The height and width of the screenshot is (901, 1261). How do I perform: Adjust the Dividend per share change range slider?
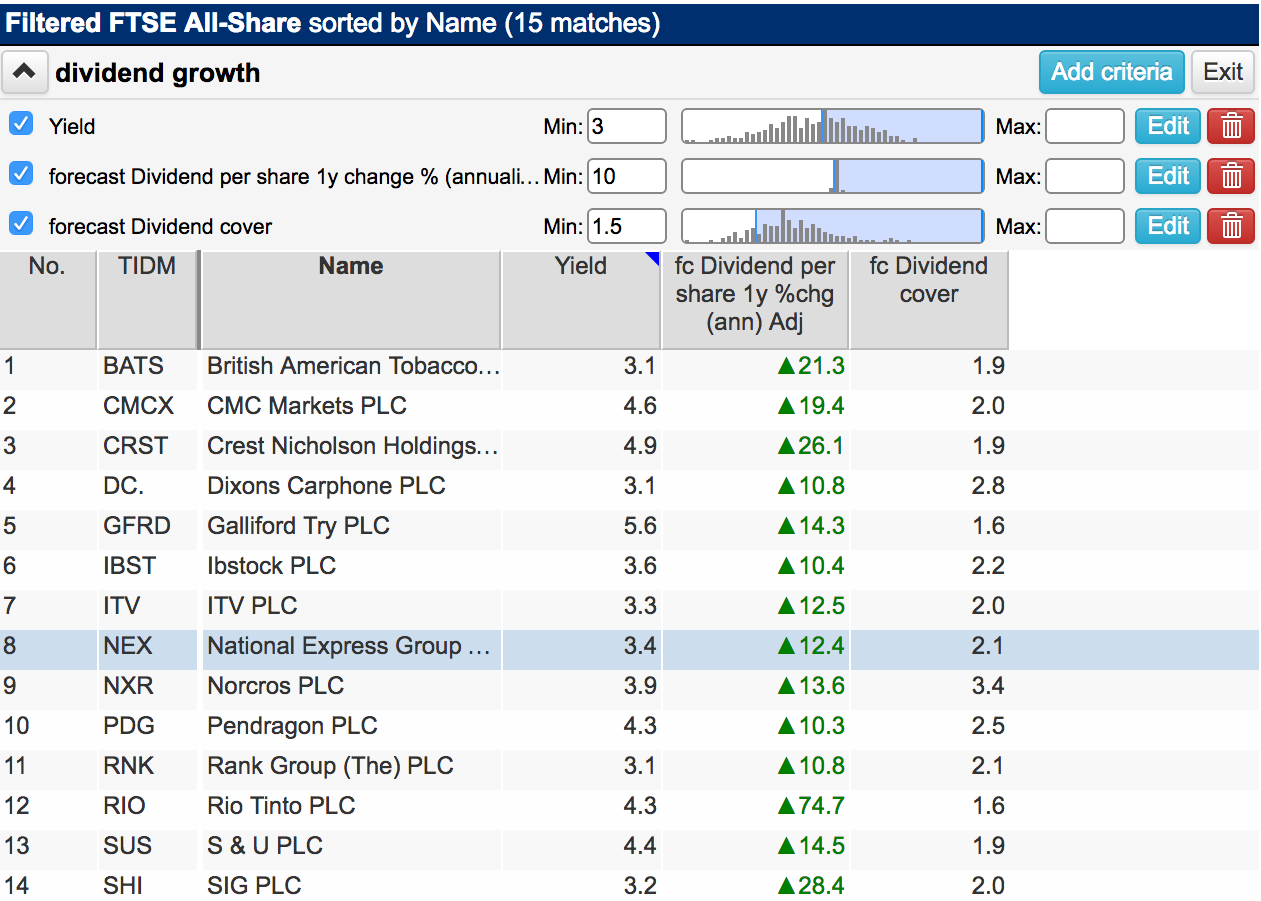coord(832,176)
